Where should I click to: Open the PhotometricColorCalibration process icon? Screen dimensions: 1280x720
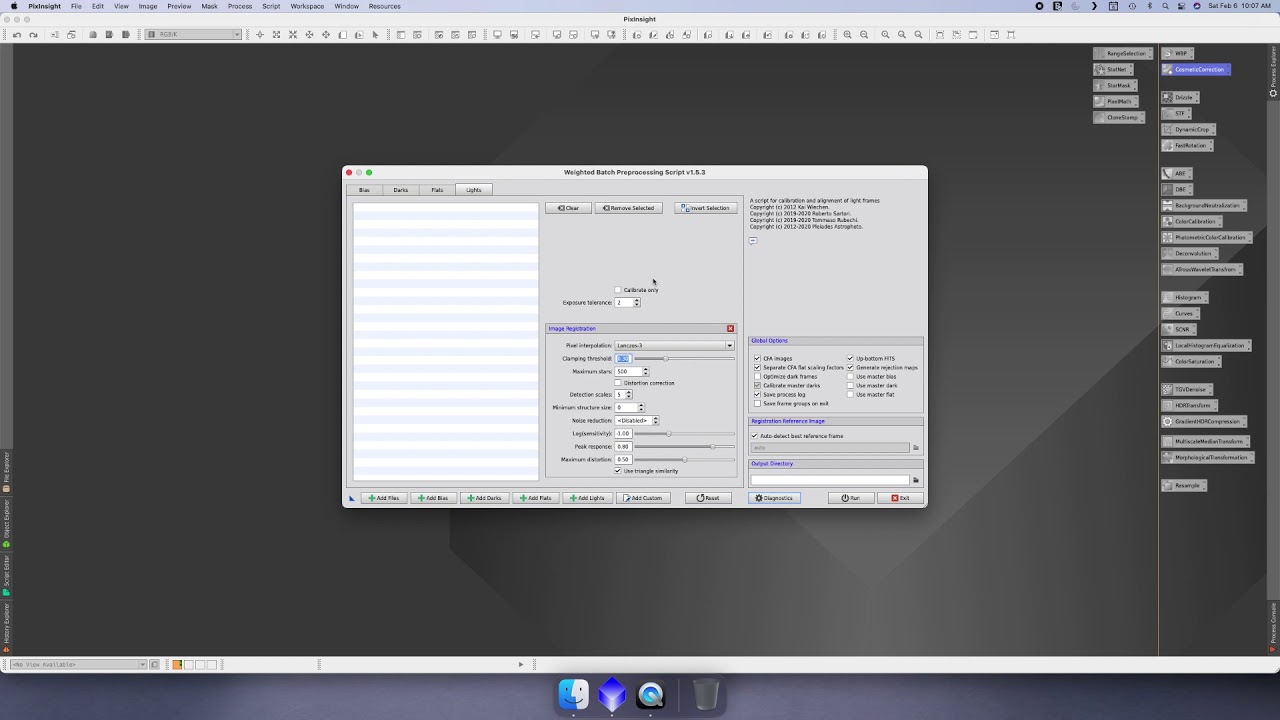(1206, 237)
